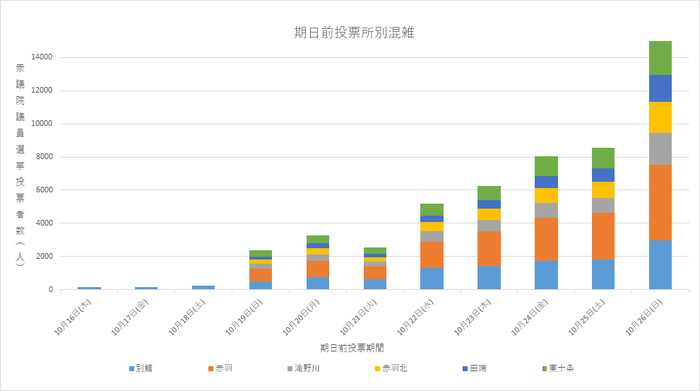Click the 14000 y-axis value
Image resolution: width=700 pixels, height=391 pixels.
42,57
